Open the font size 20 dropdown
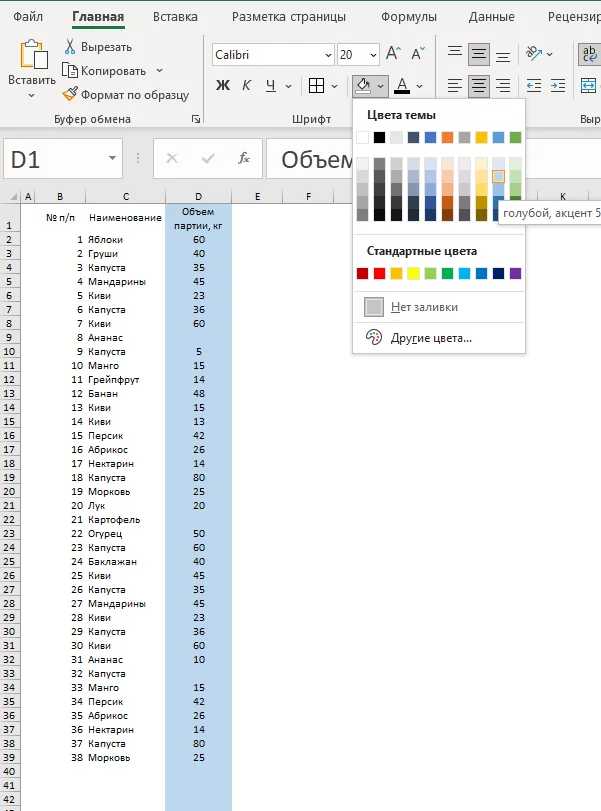The image size is (601, 811). click(x=373, y=55)
